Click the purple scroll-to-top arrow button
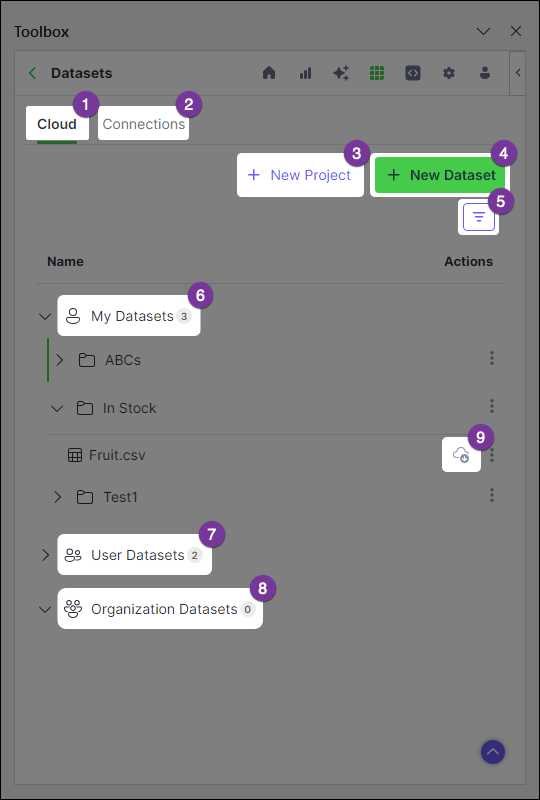Image resolution: width=540 pixels, height=800 pixels. tap(493, 752)
